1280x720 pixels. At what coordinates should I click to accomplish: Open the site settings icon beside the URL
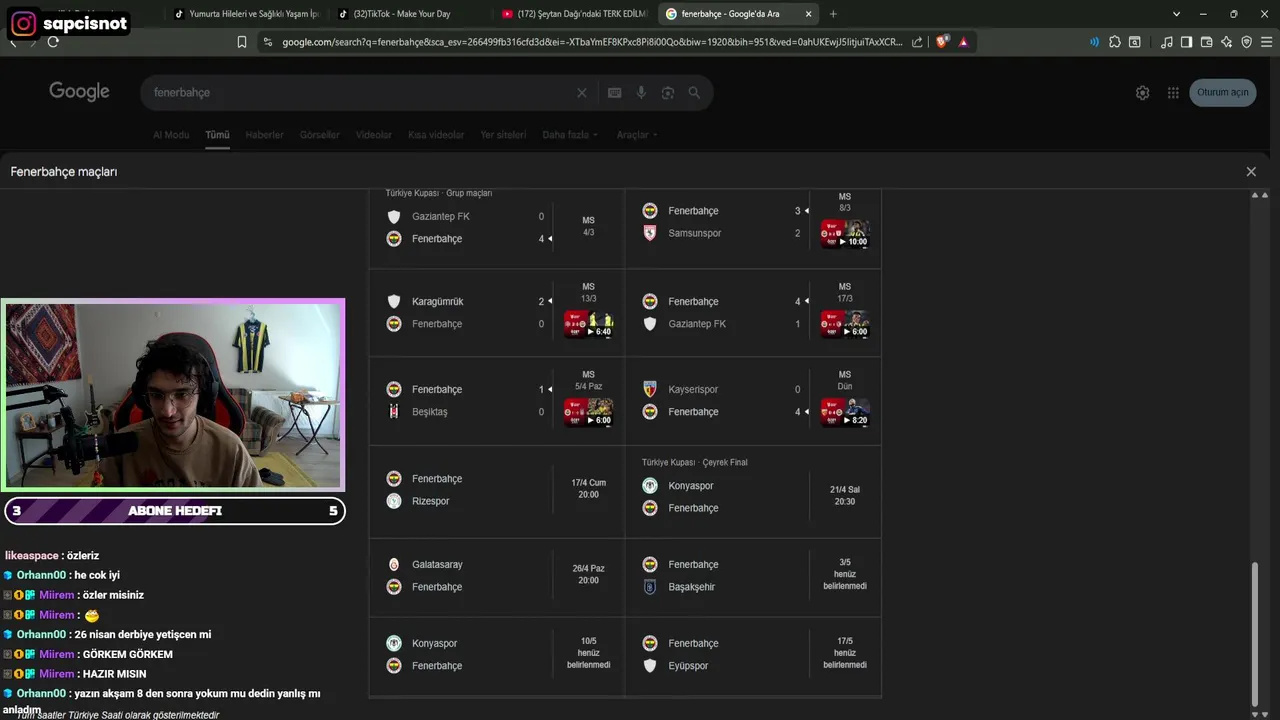[267, 42]
